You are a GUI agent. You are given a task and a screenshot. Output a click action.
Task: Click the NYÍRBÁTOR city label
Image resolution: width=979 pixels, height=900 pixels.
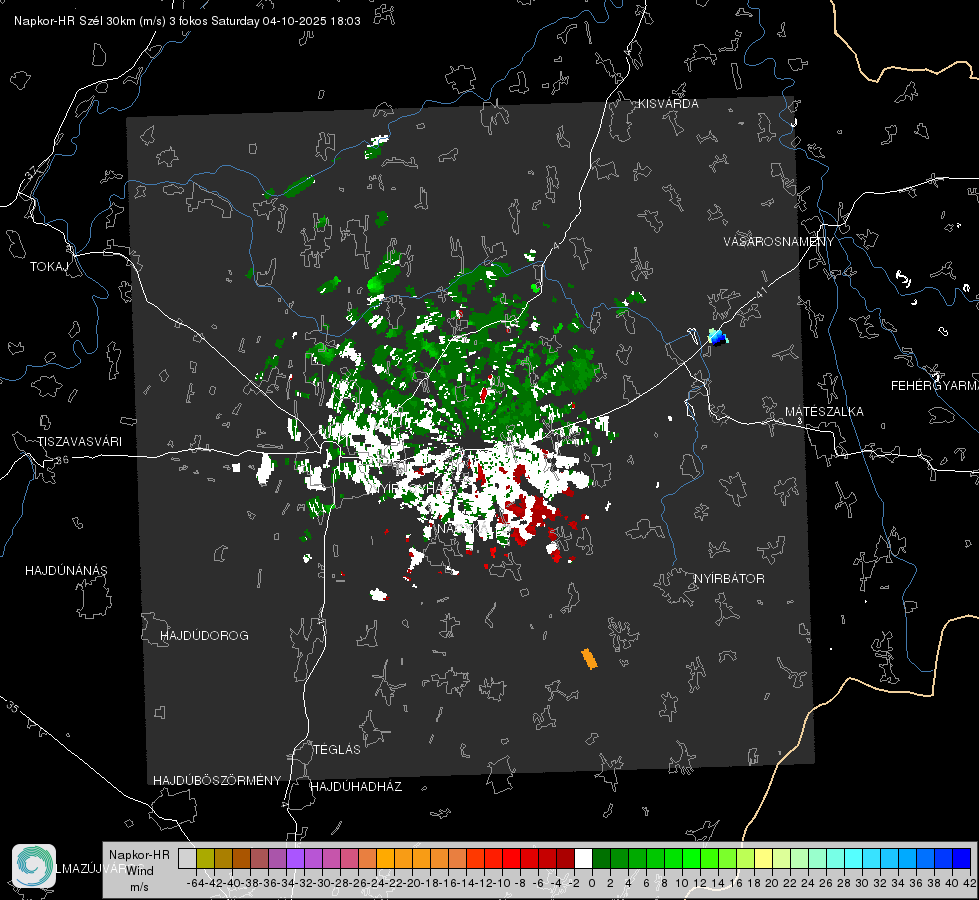click(729, 579)
